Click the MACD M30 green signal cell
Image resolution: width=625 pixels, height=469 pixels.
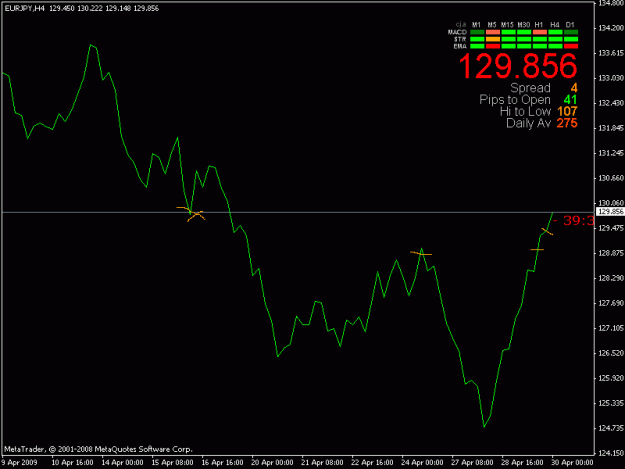pyautogui.click(x=524, y=32)
